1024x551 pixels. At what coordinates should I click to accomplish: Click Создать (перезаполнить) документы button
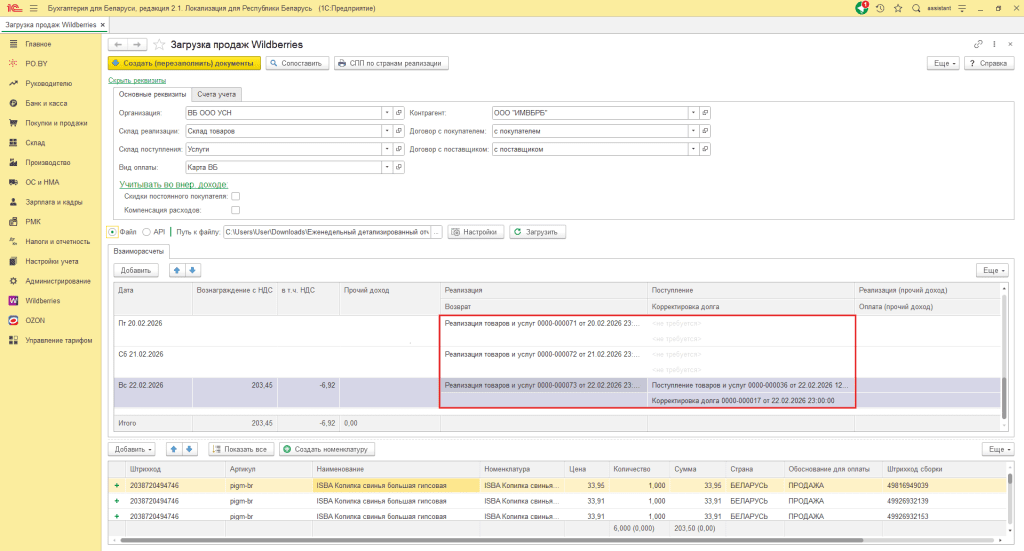[184, 63]
